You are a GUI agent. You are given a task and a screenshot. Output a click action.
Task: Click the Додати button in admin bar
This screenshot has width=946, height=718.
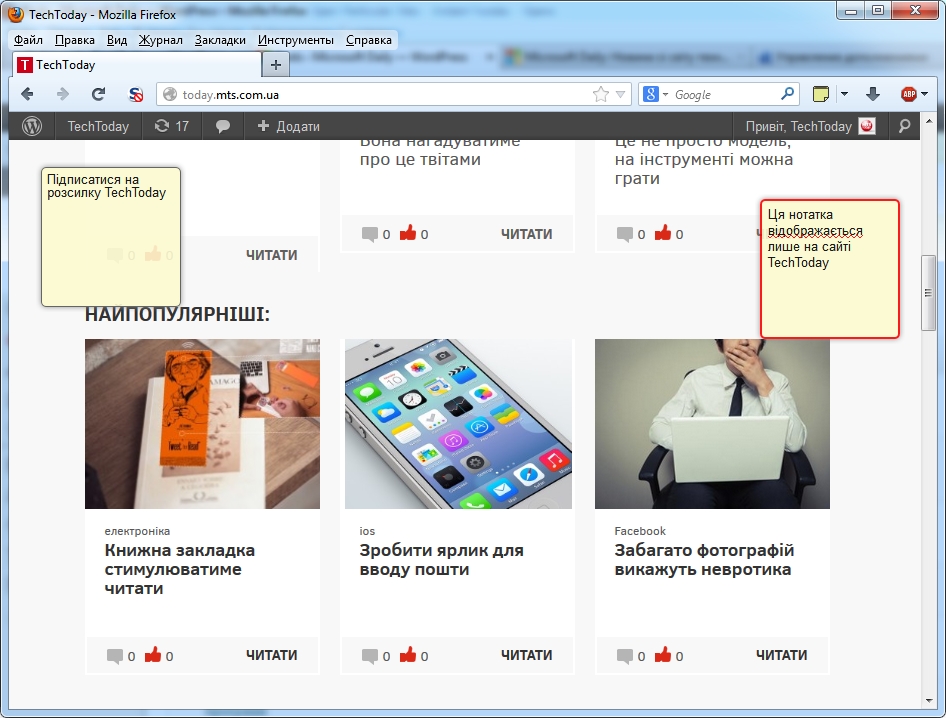click(x=288, y=126)
